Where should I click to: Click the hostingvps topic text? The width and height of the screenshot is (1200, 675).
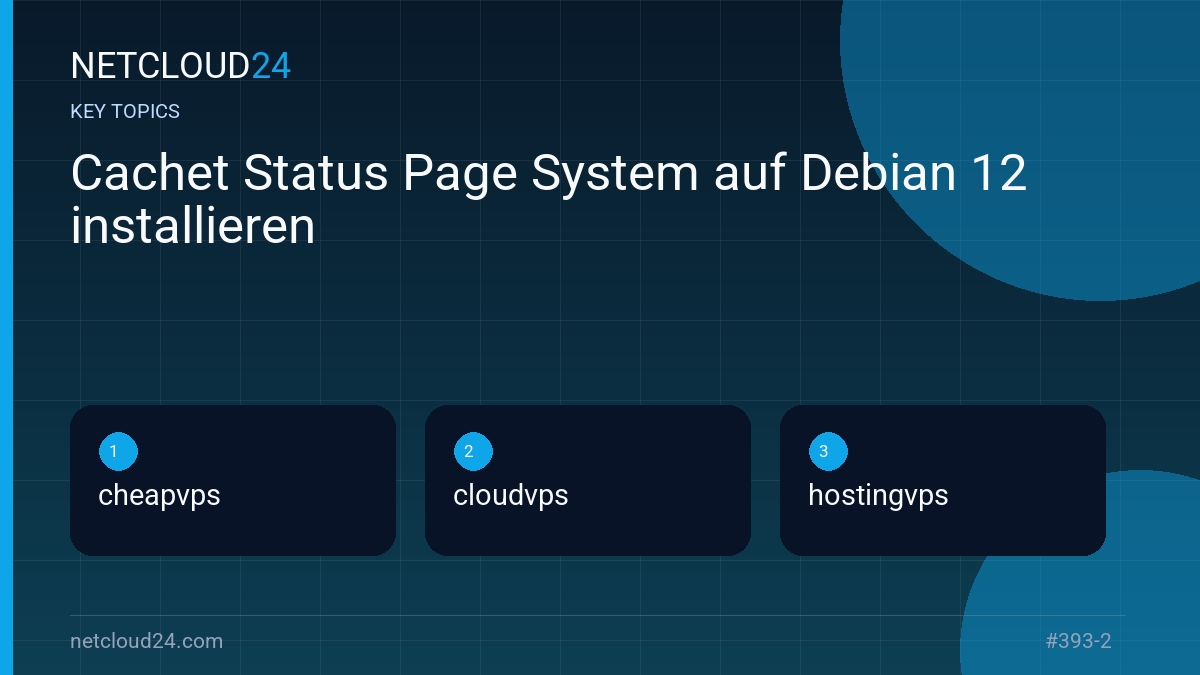878,496
